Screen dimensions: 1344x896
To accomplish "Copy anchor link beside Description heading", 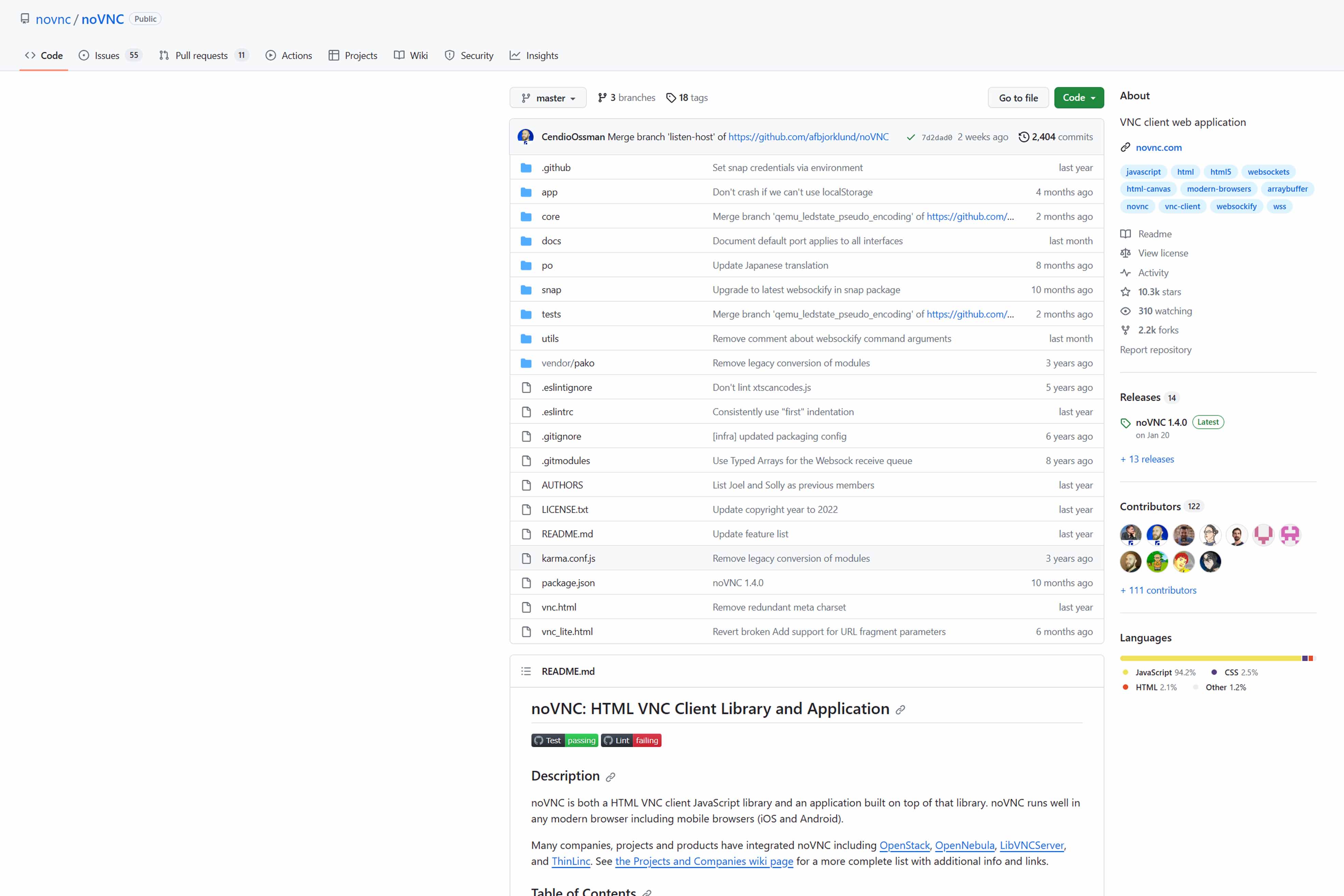I will (x=610, y=776).
